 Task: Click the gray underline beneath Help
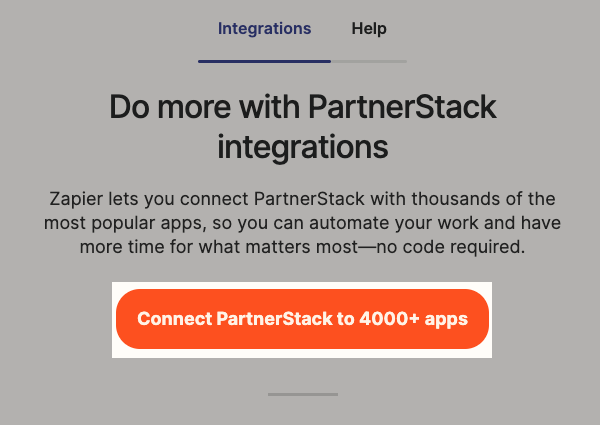(369, 61)
